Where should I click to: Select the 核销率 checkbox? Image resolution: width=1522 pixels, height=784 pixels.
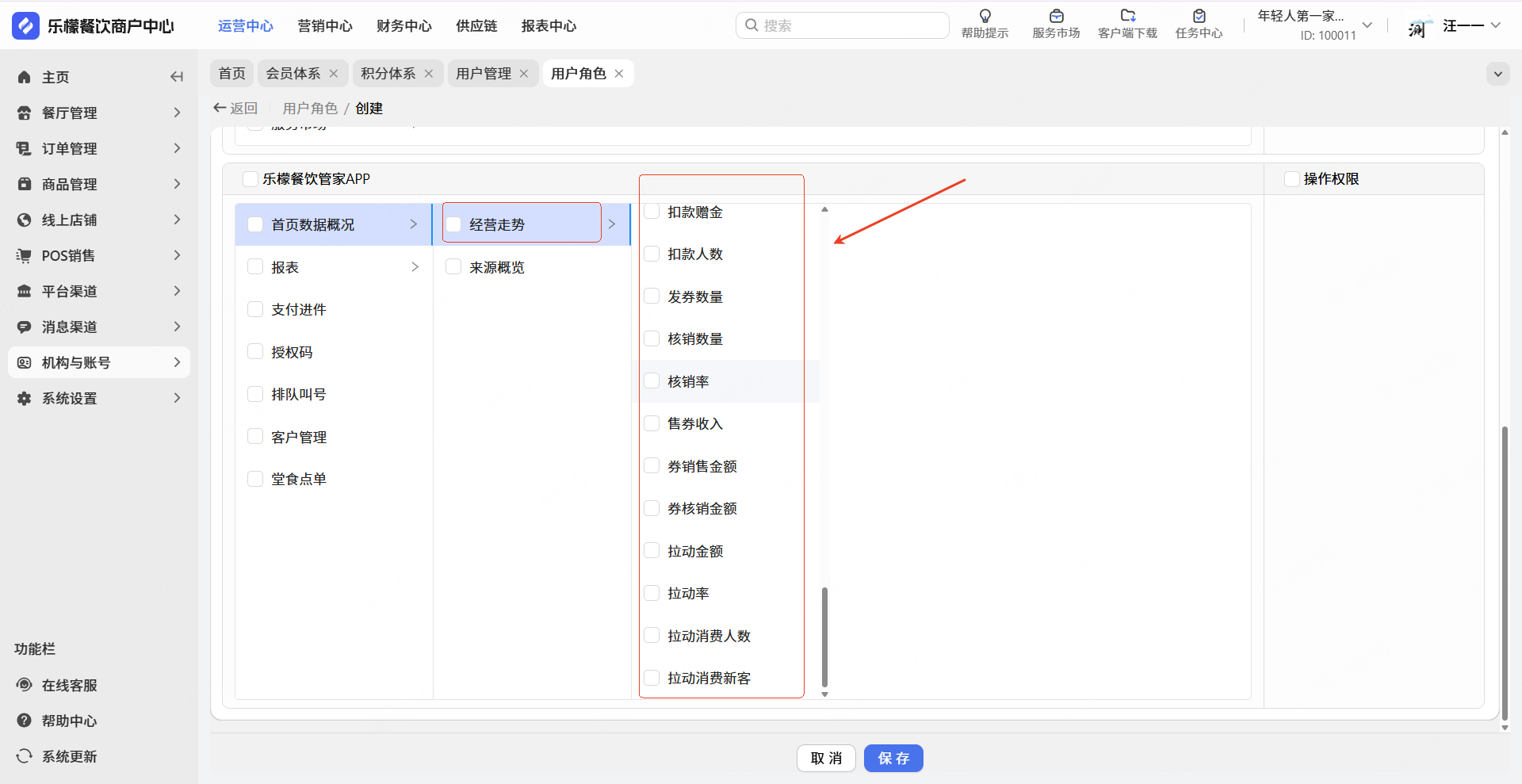click(x=652, y=381)
